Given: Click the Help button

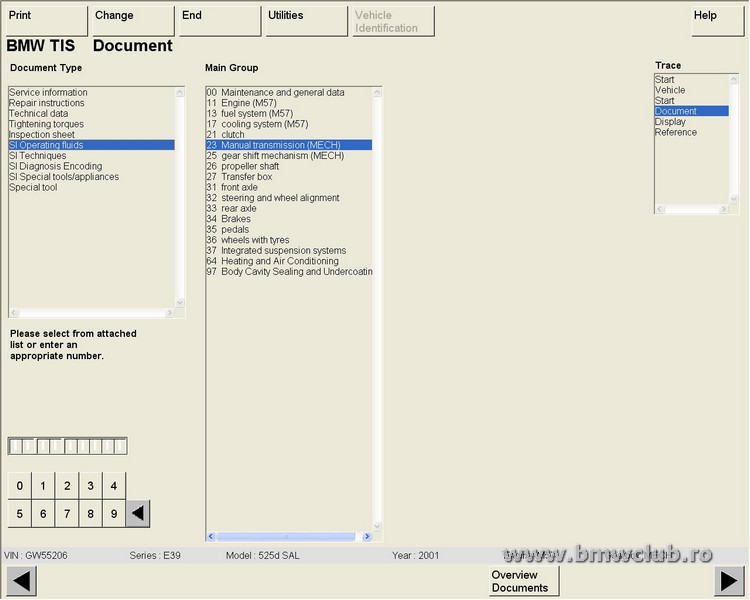Looking at the screenshot, I should (x=717, y=21).
